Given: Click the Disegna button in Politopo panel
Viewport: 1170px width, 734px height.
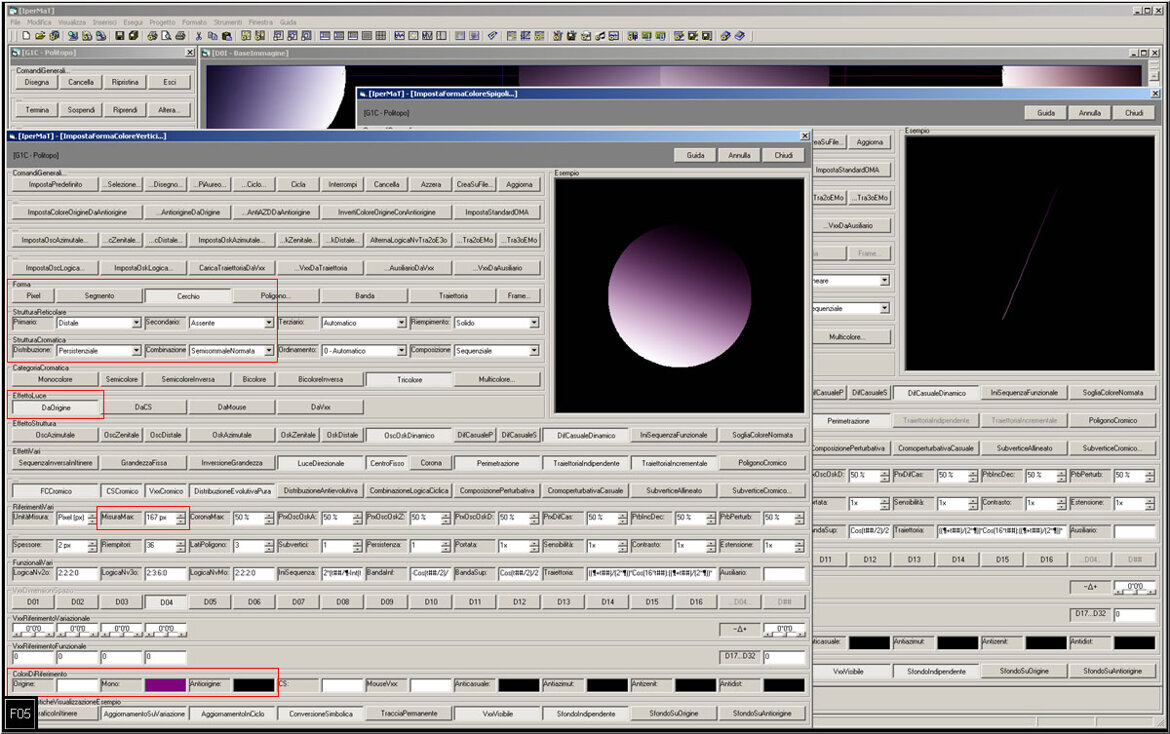Looking at the screenshot, I should pos(37,83).
